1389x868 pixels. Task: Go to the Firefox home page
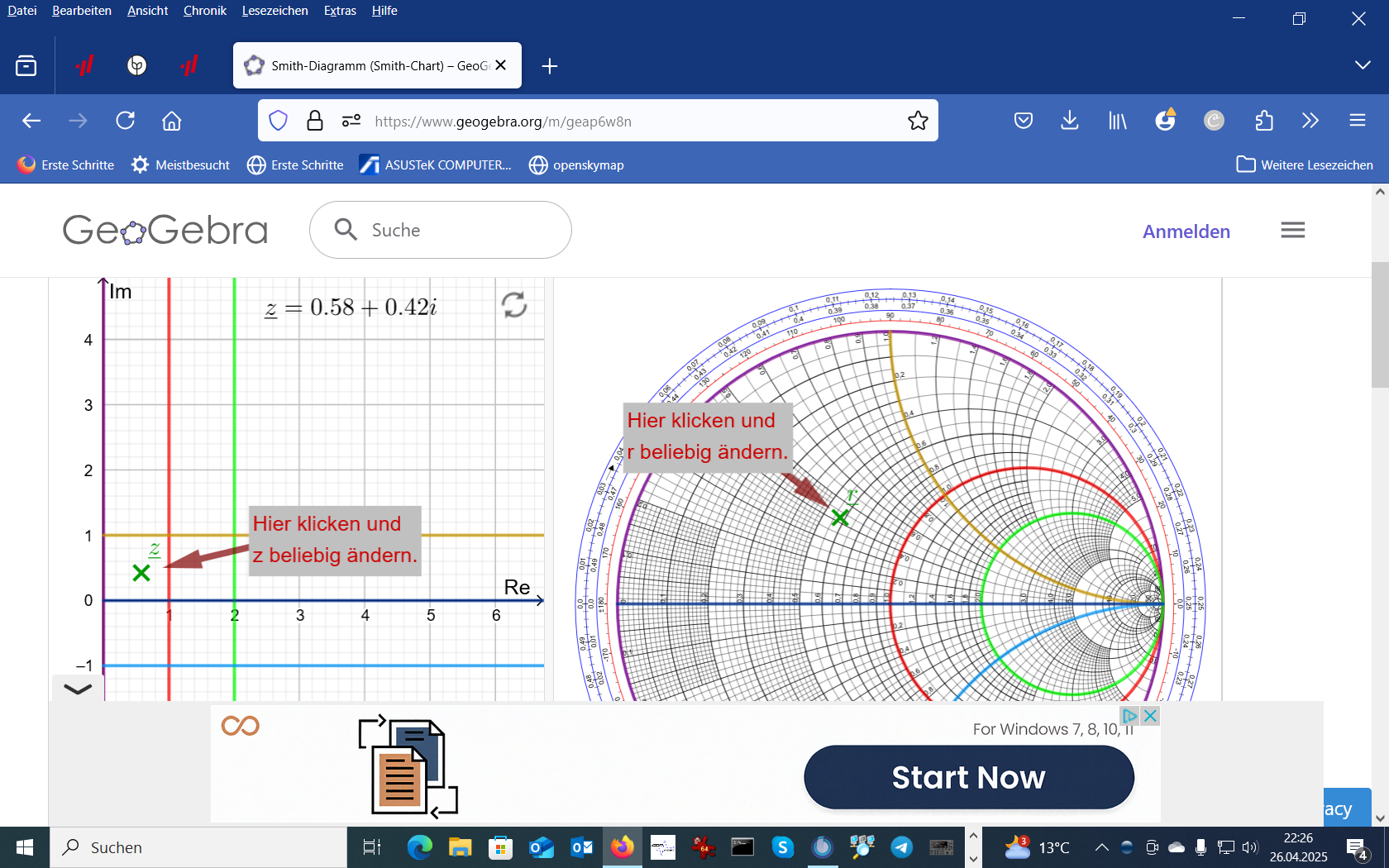pos(171,121)
